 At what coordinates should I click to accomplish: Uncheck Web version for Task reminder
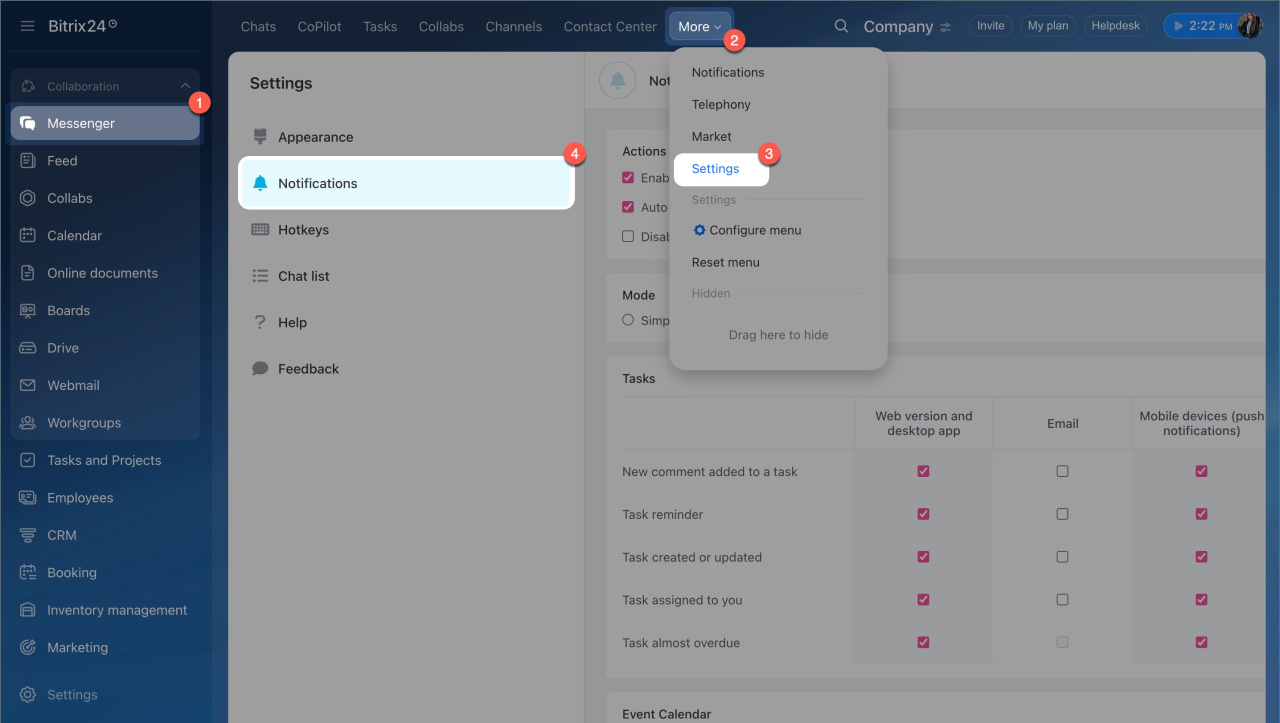coord(923,514)
